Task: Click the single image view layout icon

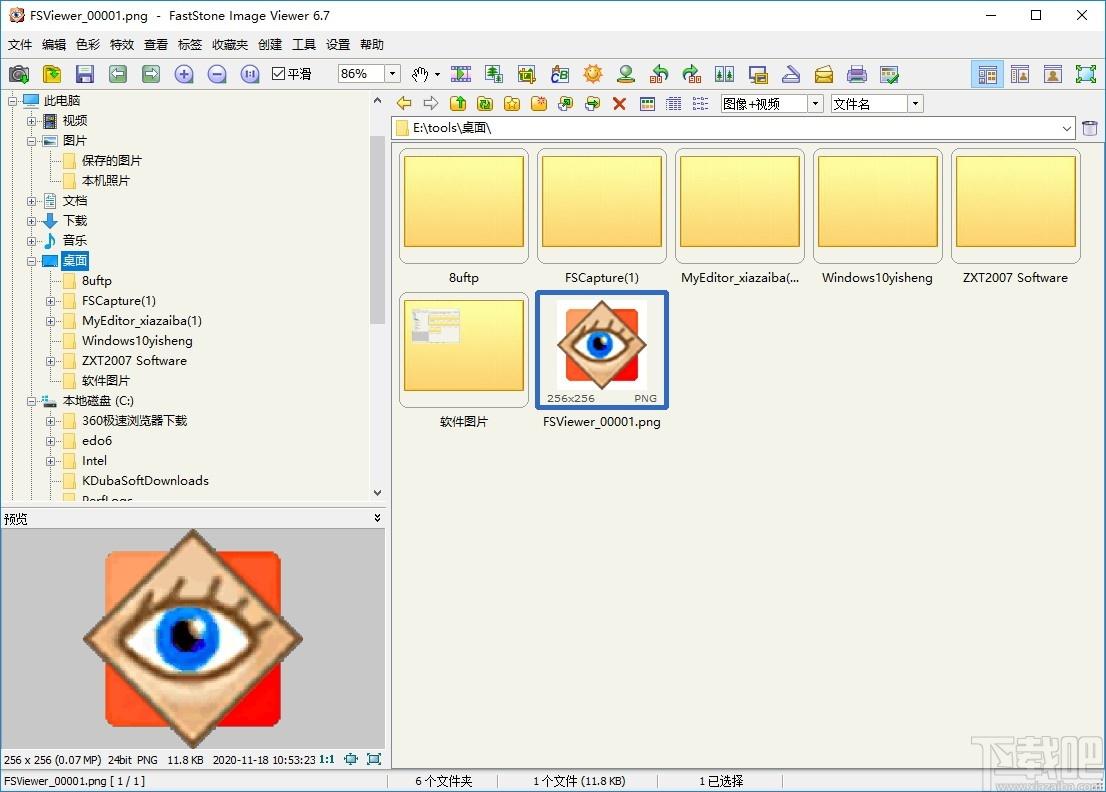Action: [x=1053, y=74]
